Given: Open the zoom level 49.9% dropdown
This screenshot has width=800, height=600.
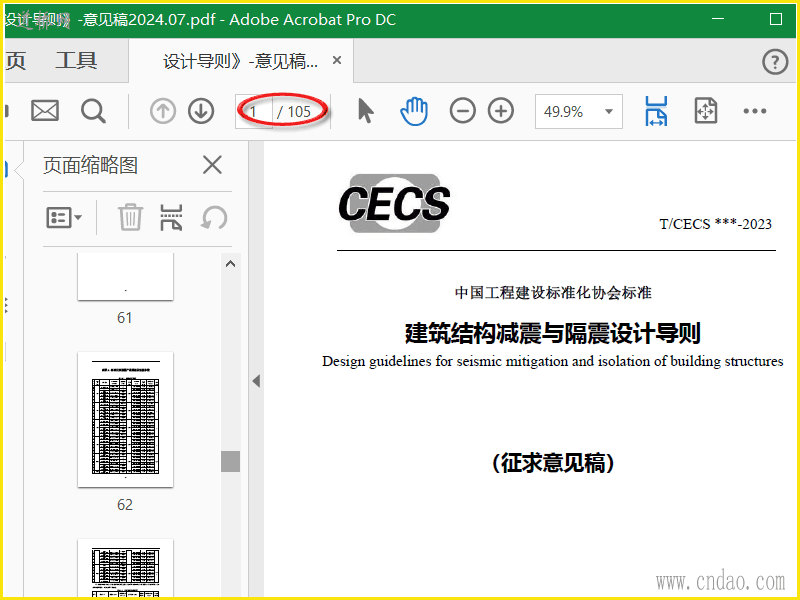Looking at the screenshot, I should 579,111.
